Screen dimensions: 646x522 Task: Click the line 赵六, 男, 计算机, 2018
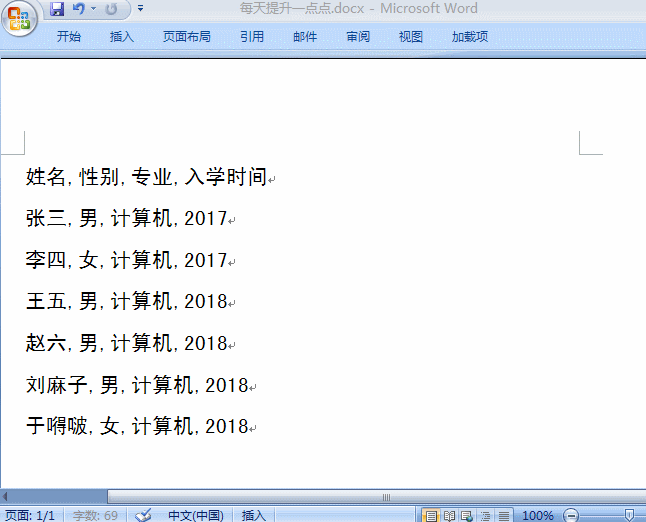[126, 343]
